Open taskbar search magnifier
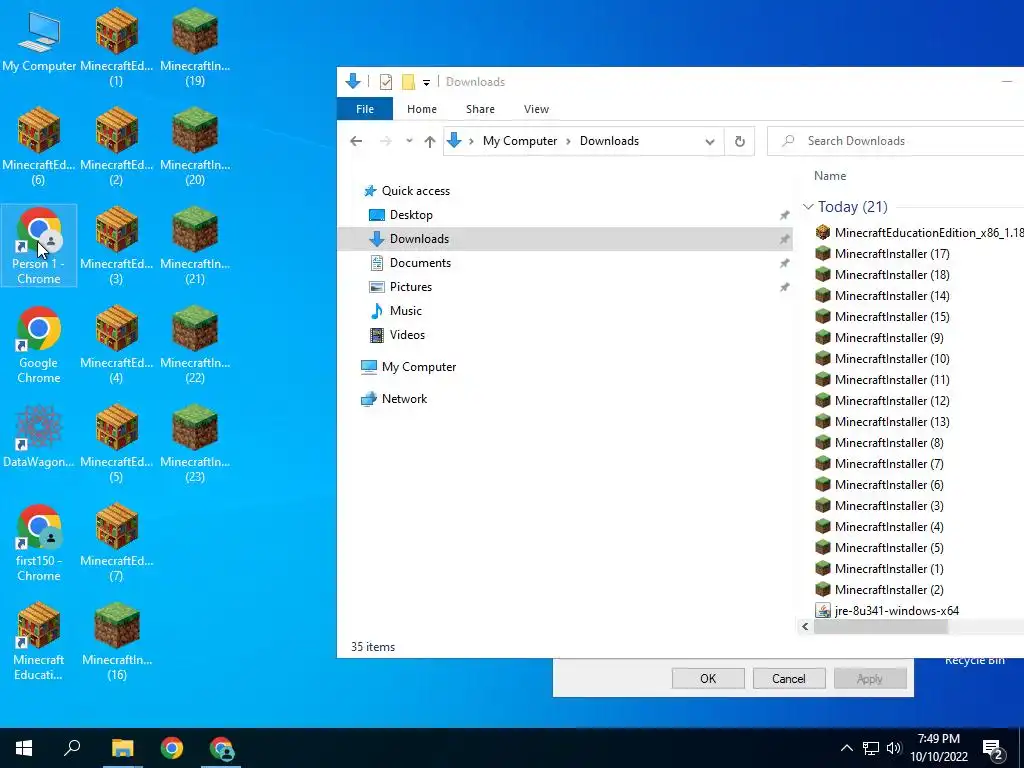The height and width of the screenshot is (768, 1024). (x=72, y=748)
